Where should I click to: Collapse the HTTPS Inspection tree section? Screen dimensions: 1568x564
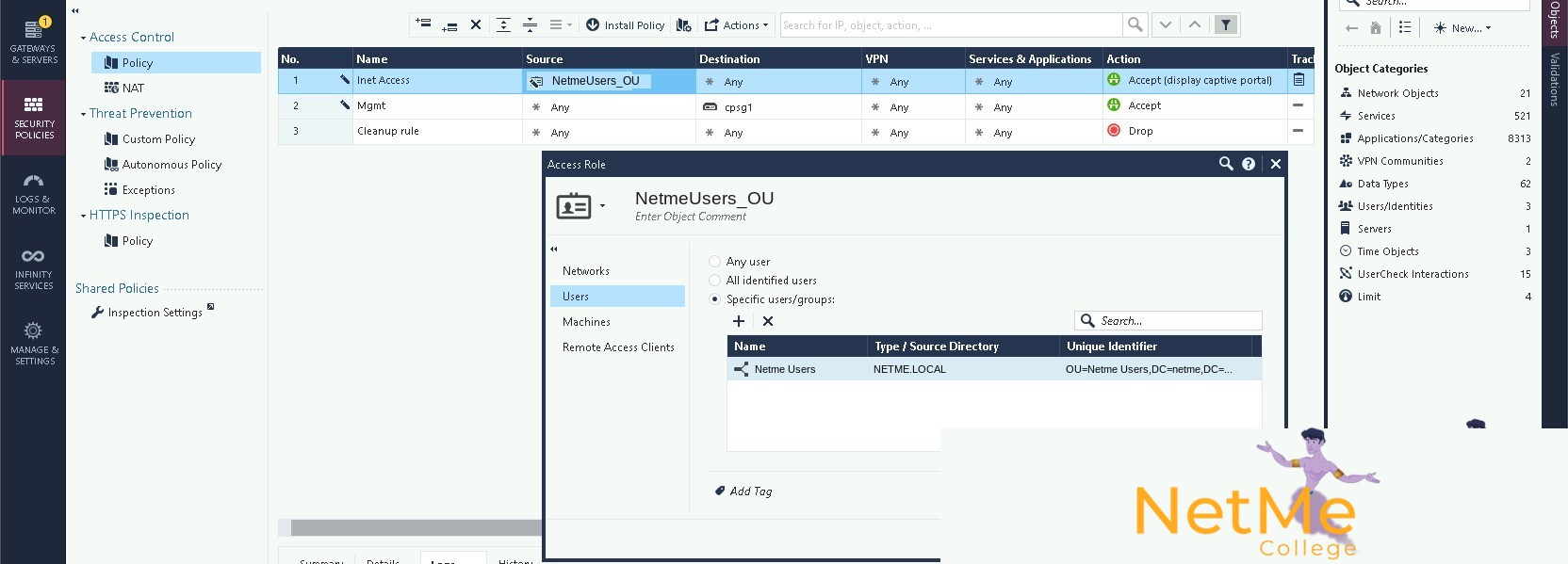83,216
